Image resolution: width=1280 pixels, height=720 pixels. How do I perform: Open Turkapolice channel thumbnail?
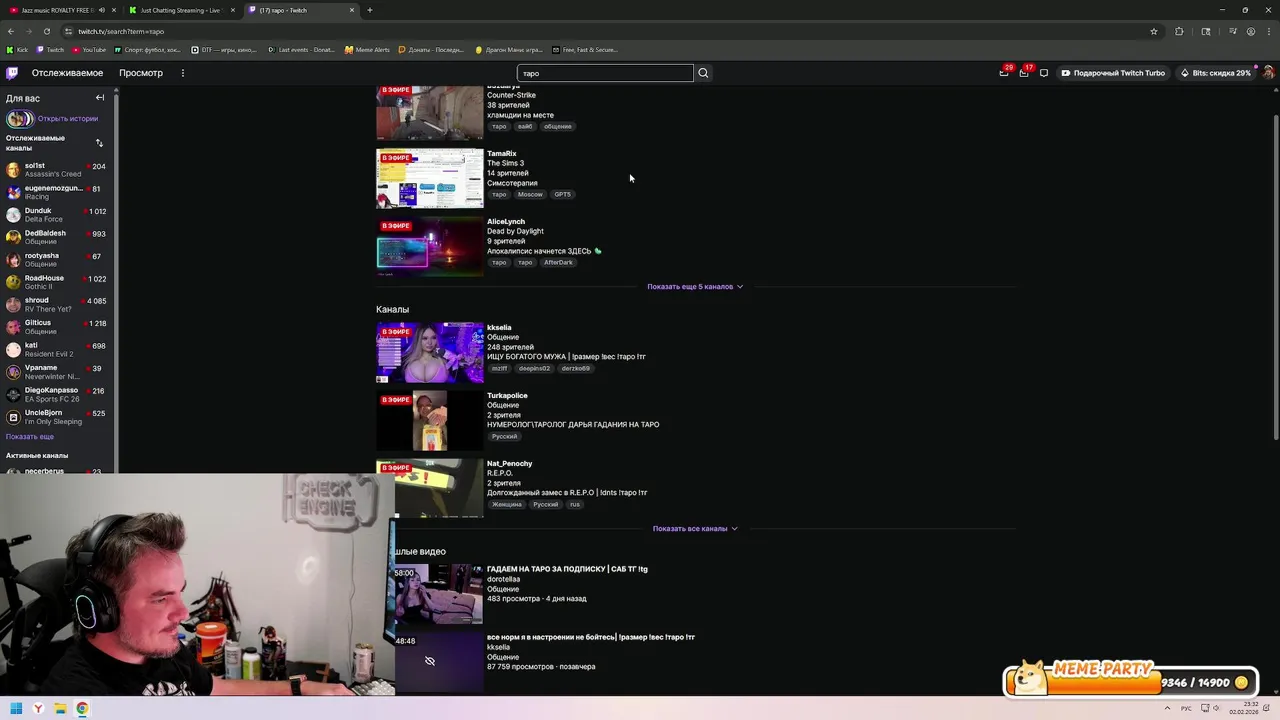tap(430, 421)
